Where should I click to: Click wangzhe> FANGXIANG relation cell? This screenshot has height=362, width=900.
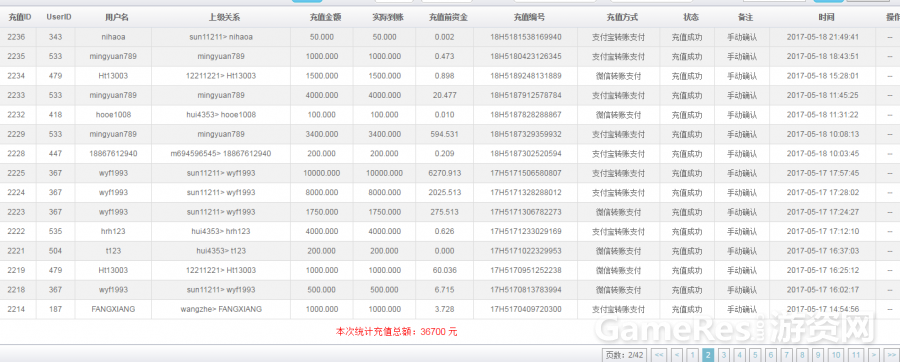tap(221, 310)
